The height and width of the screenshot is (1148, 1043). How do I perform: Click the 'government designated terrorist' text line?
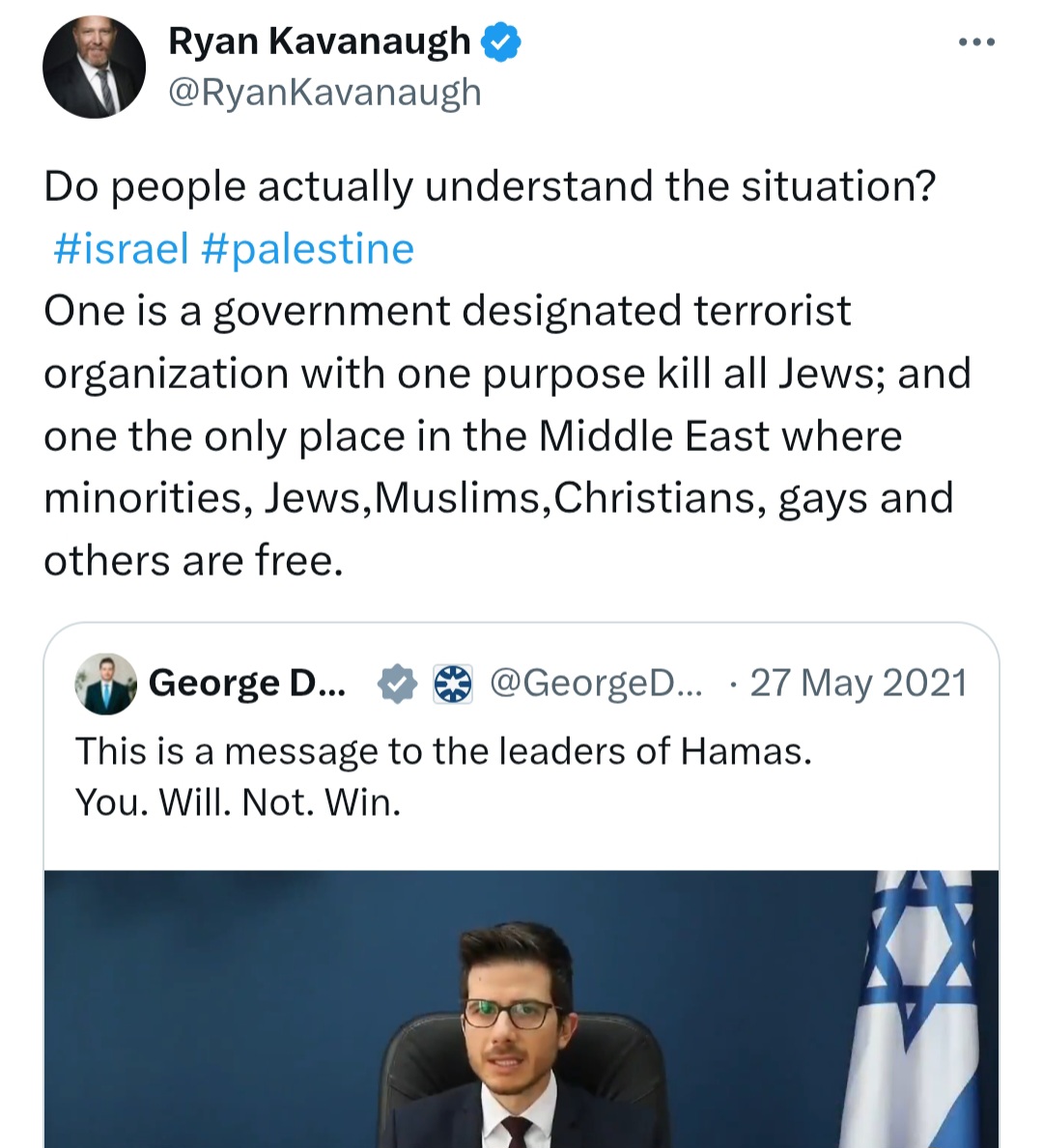[x=447, y=311]
